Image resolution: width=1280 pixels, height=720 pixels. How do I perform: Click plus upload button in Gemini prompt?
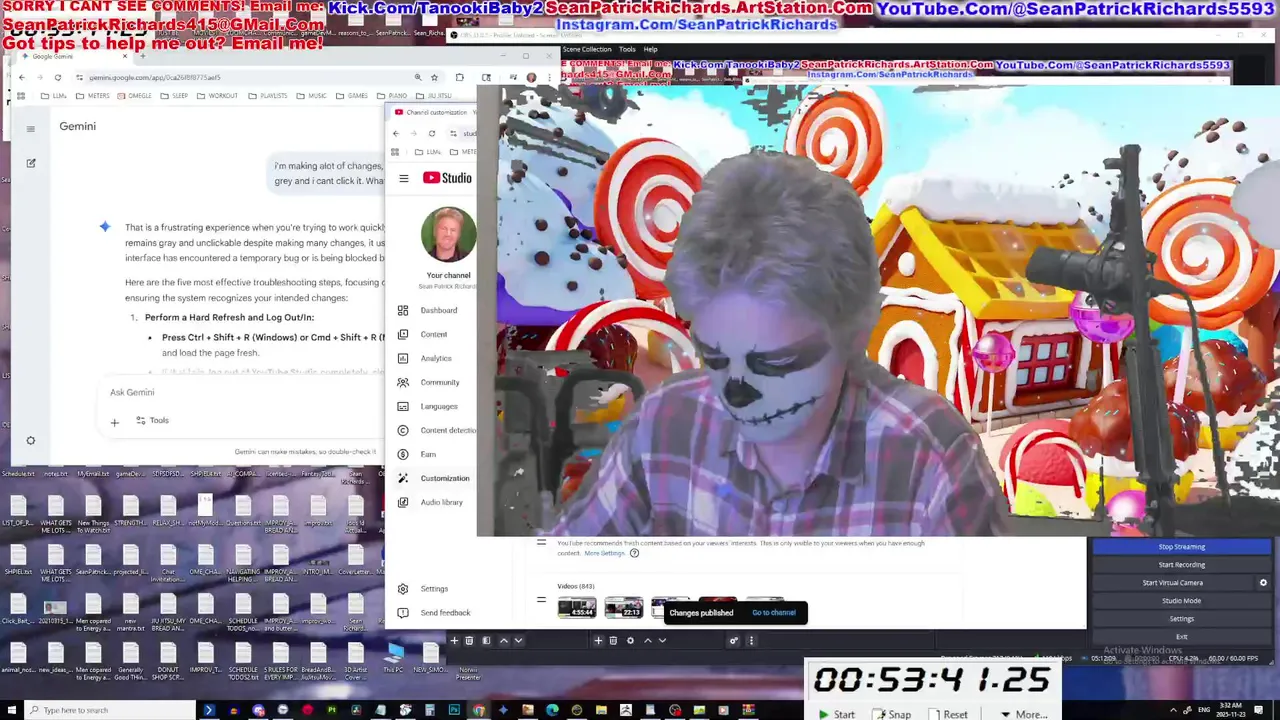click(114, 422)
